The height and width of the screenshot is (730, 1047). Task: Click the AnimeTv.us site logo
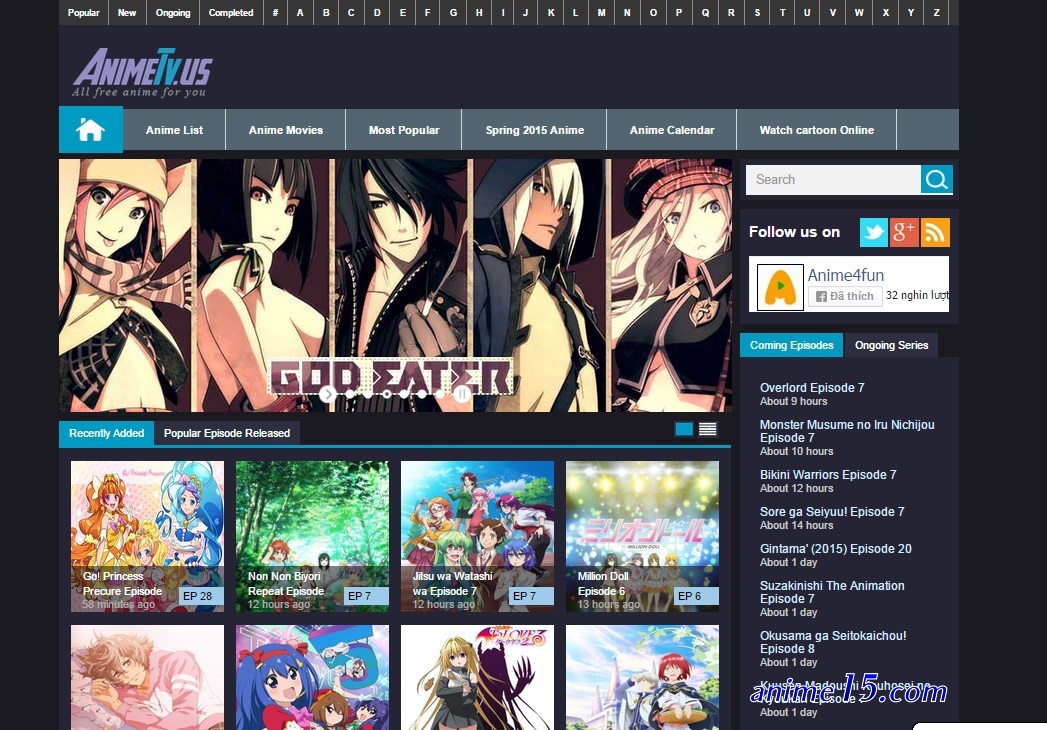coord(142,72)
